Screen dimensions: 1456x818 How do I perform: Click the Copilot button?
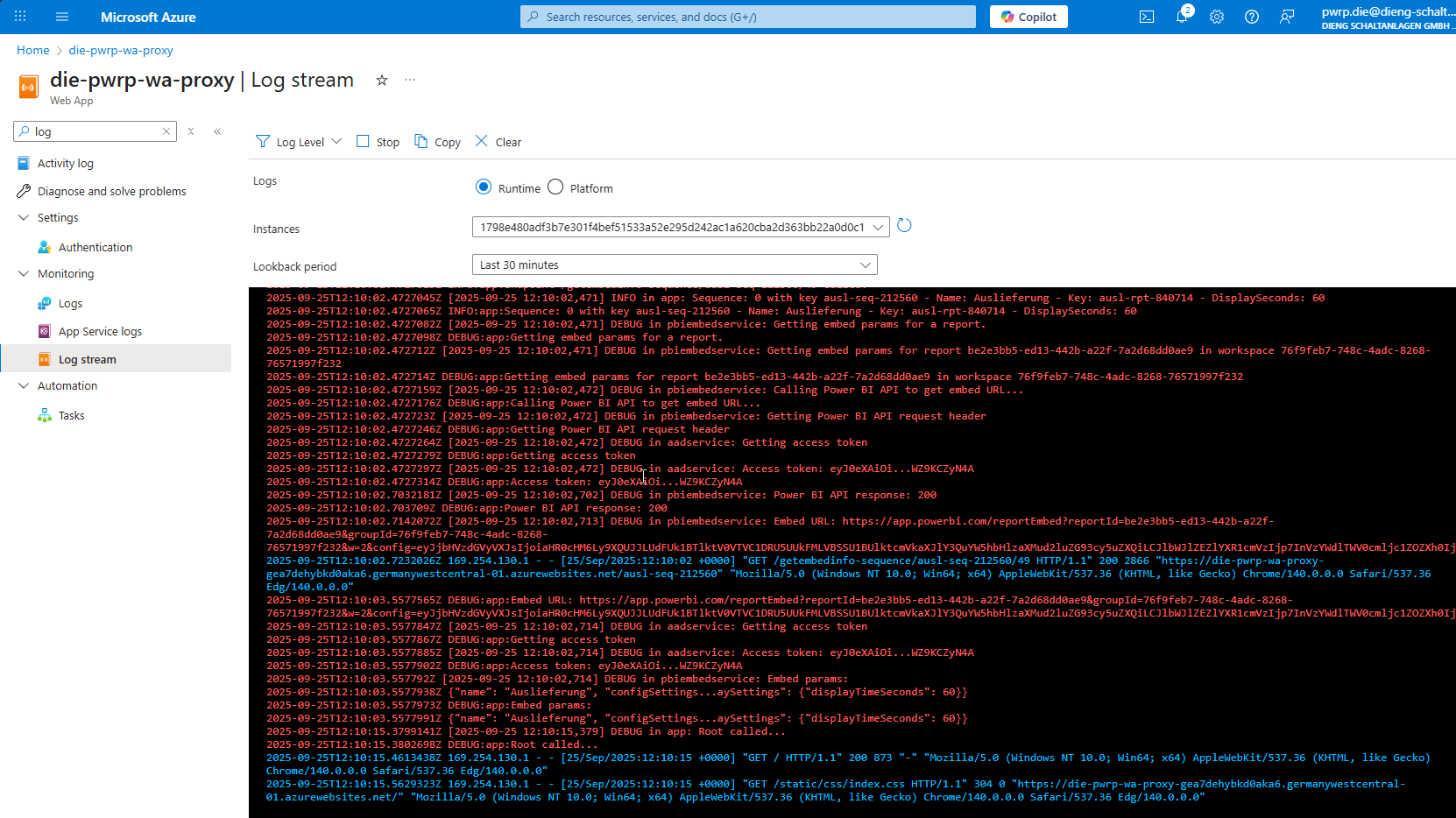click(x=1028, y=17)
